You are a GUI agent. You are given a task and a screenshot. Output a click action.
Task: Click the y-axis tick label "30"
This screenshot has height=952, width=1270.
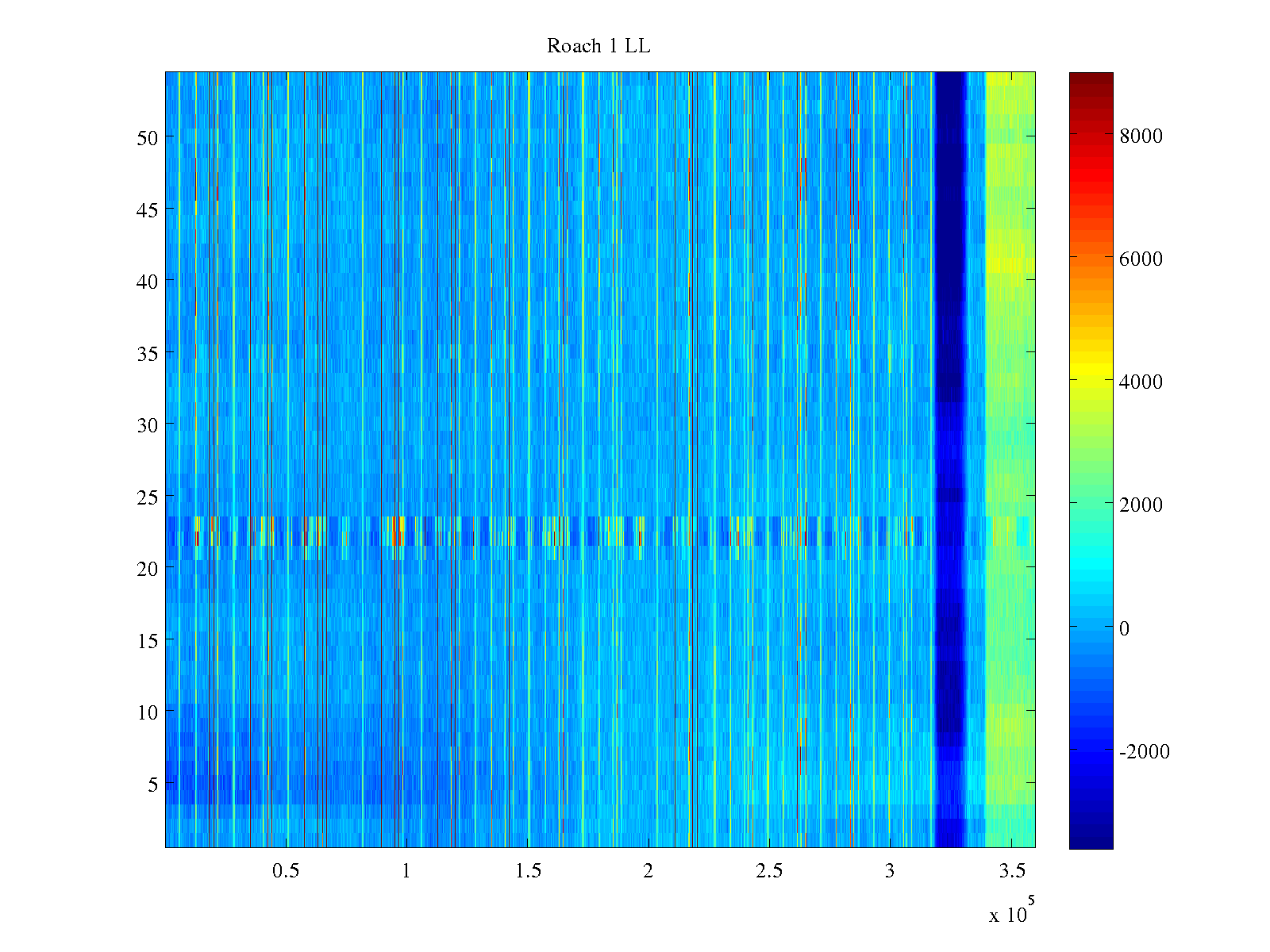[148, 424]
